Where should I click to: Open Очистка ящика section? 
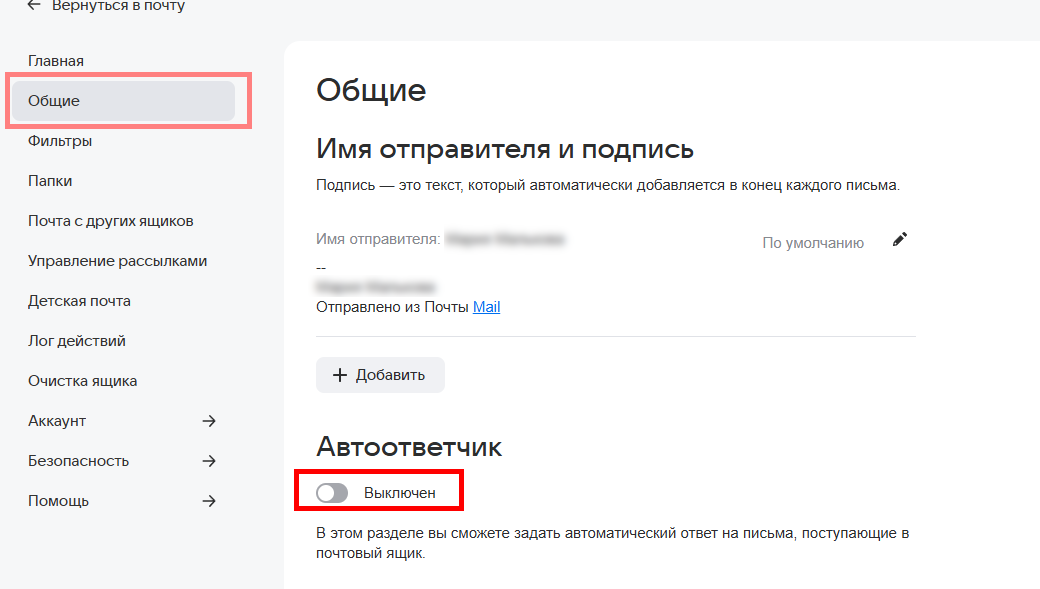[x=83, y=381]
